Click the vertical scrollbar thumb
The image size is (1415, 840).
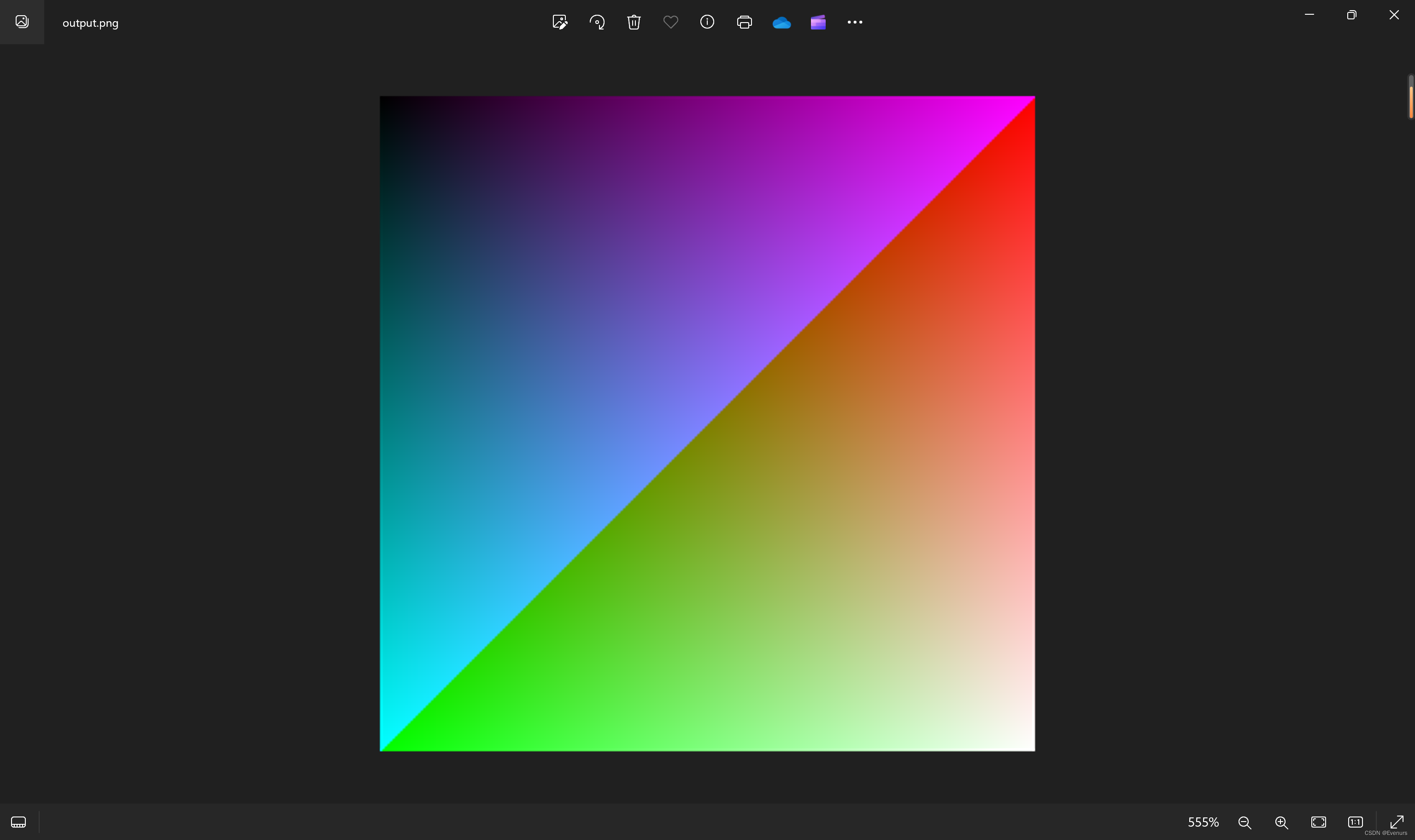point(1411,102)
